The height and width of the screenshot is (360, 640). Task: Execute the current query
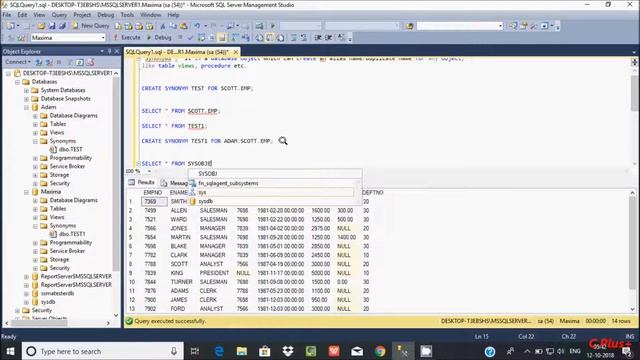tap(127, 38)
